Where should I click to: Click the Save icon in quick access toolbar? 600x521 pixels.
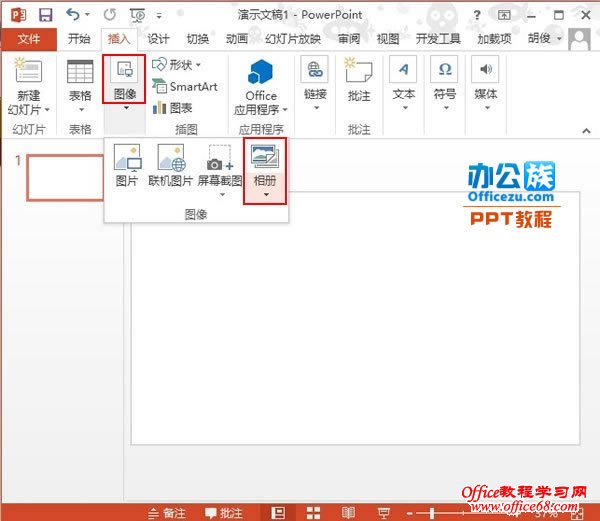pos(46,14)
